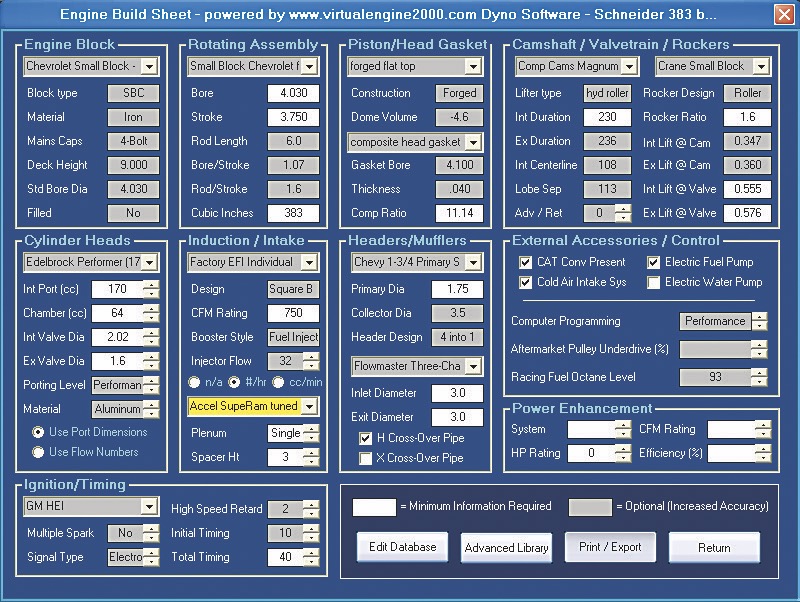Enable X Cross-Over Pipe checkbox
The image size is (800, 602).
pyautogui.click(x=365, y=458)
